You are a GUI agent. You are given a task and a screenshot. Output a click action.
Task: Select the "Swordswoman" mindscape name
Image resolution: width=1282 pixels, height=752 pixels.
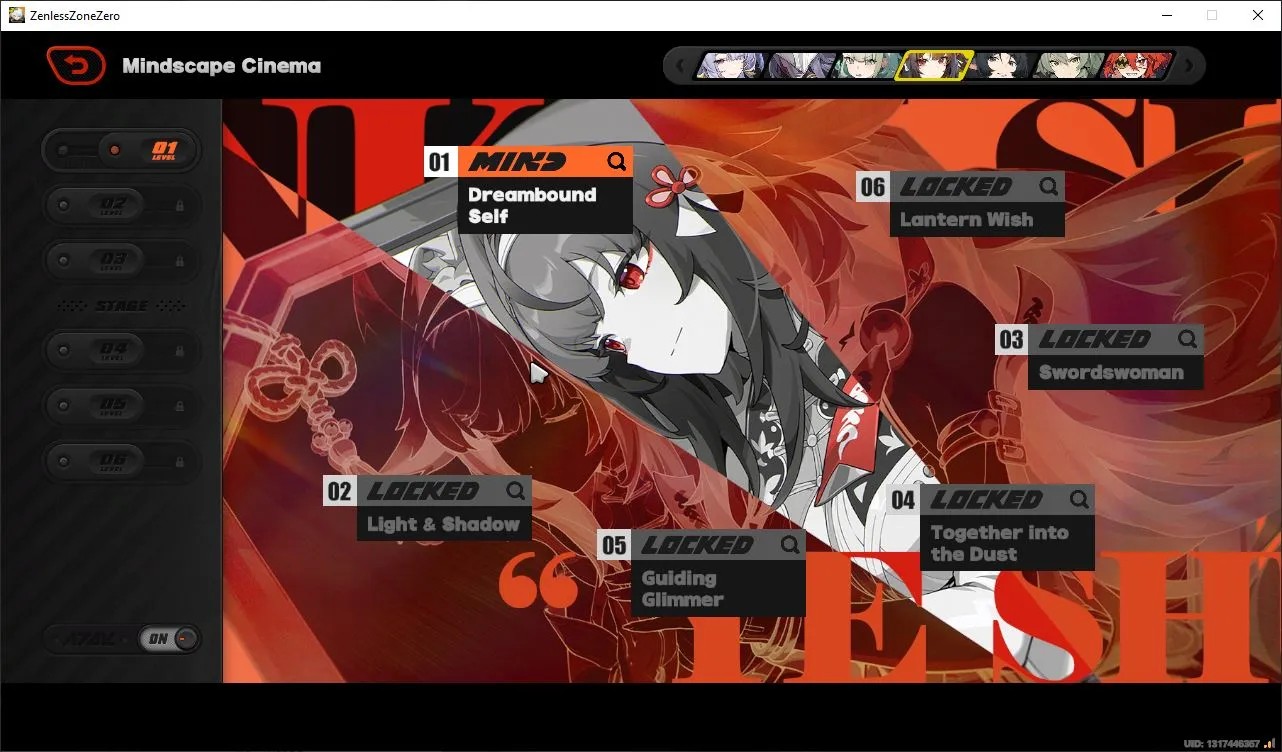coord(1111,373)
